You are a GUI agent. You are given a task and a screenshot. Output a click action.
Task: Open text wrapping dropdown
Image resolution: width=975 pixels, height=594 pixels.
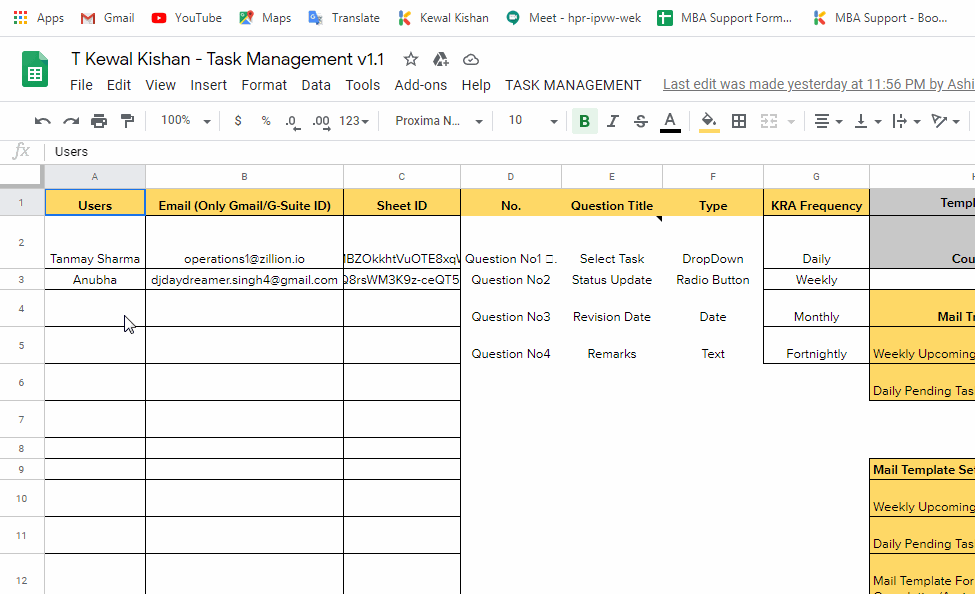[x=907, y=121]
